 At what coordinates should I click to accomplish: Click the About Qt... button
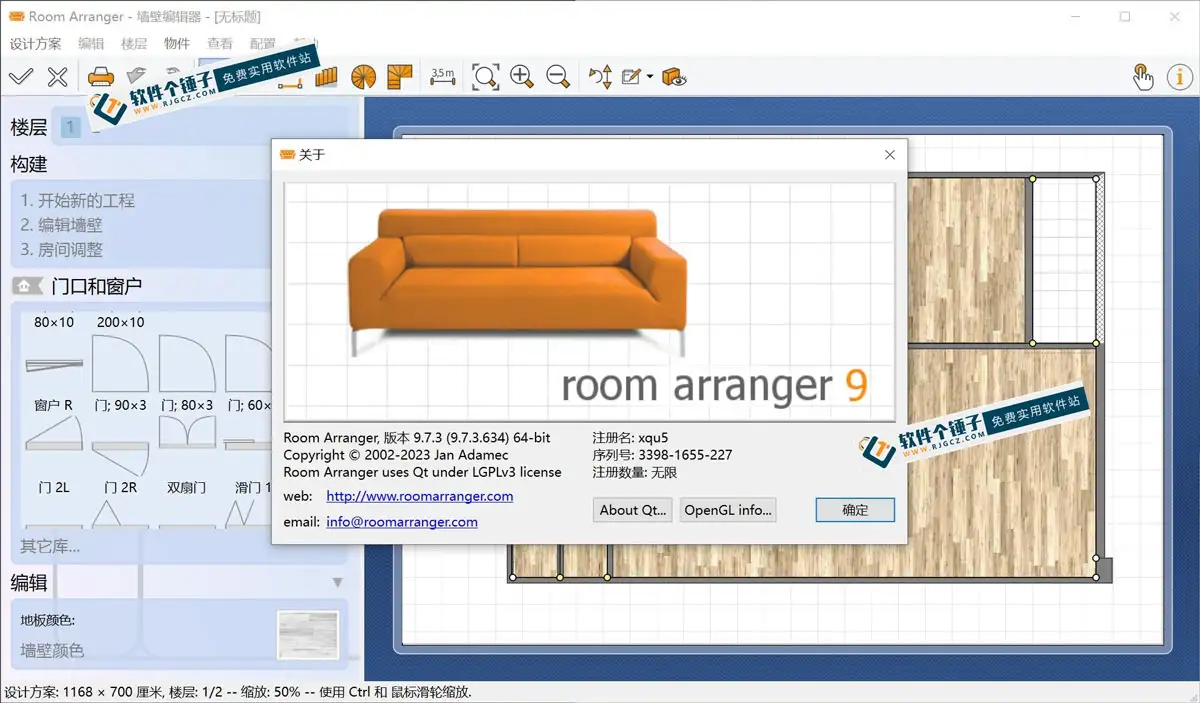[633, 510]
